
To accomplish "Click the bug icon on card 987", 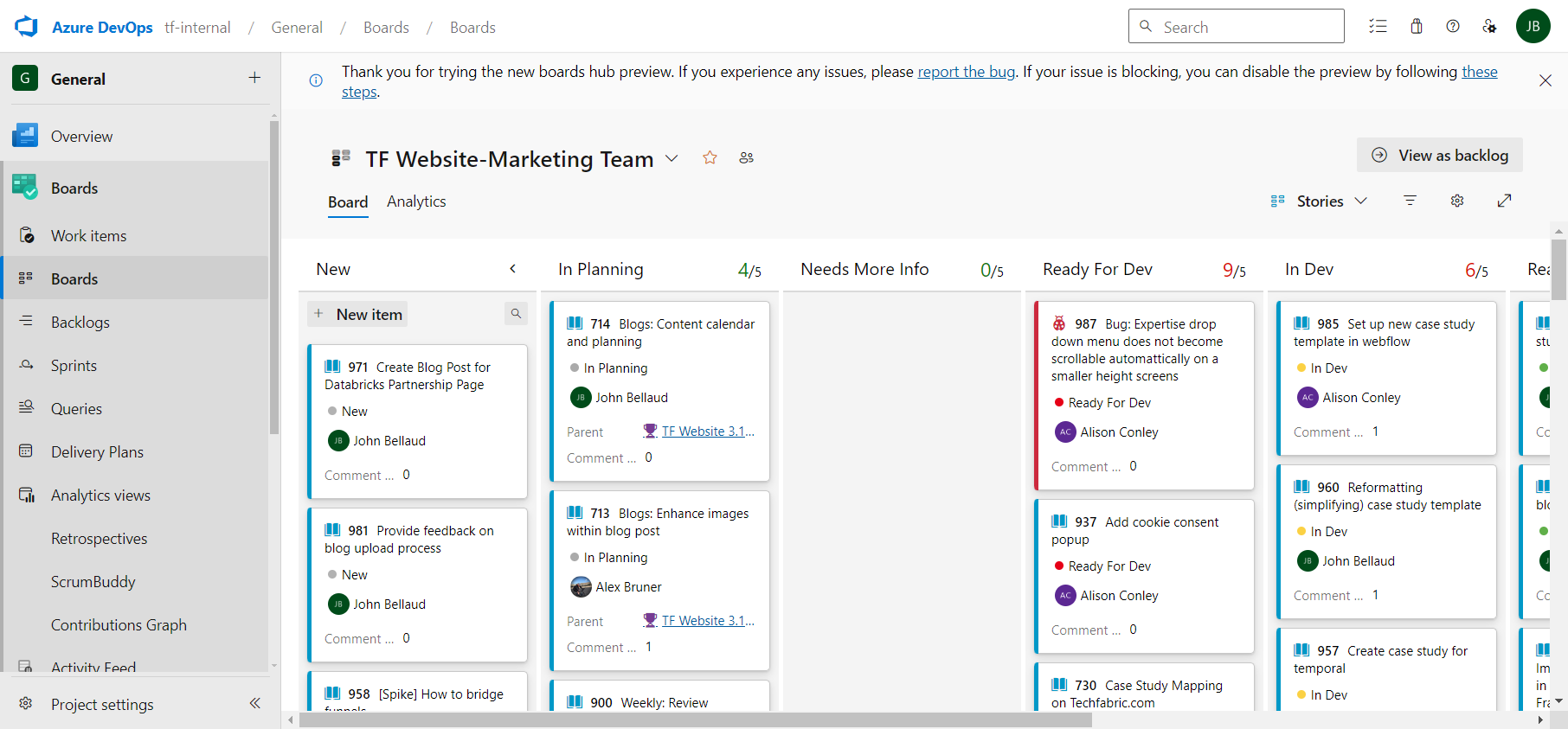I will tap(1059, 323).
